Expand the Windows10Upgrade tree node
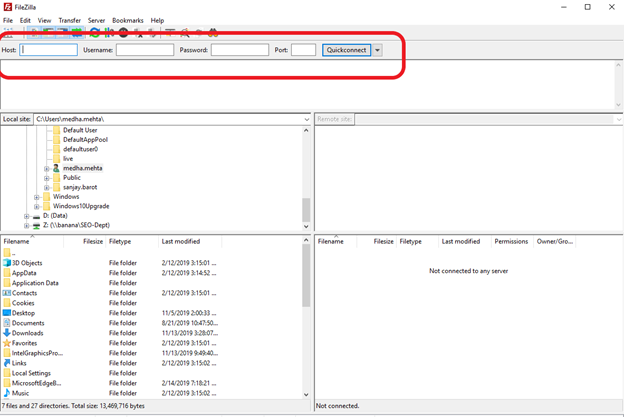The image size is (624, 417). 37,207
